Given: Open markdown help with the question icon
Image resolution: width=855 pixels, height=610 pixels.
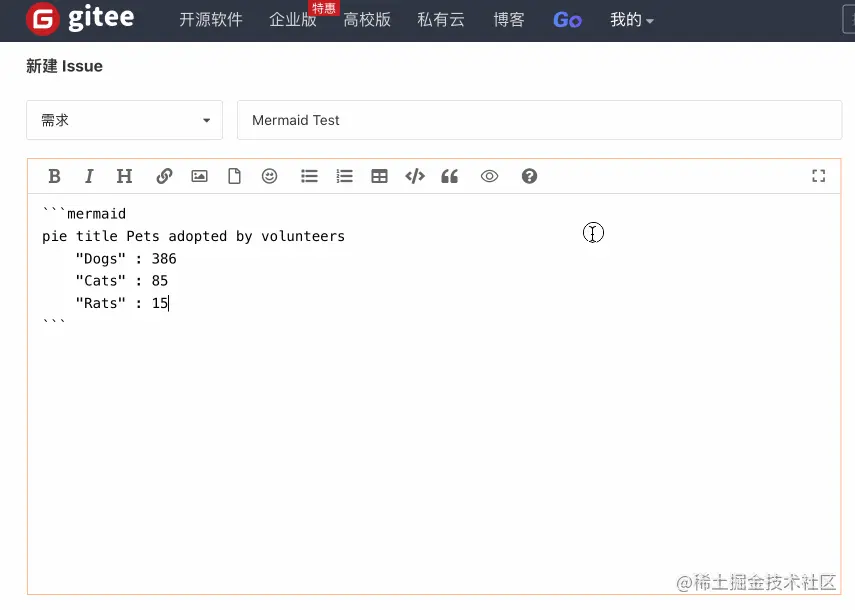Looking at the screenshot, I should click(x=529, y=176).
